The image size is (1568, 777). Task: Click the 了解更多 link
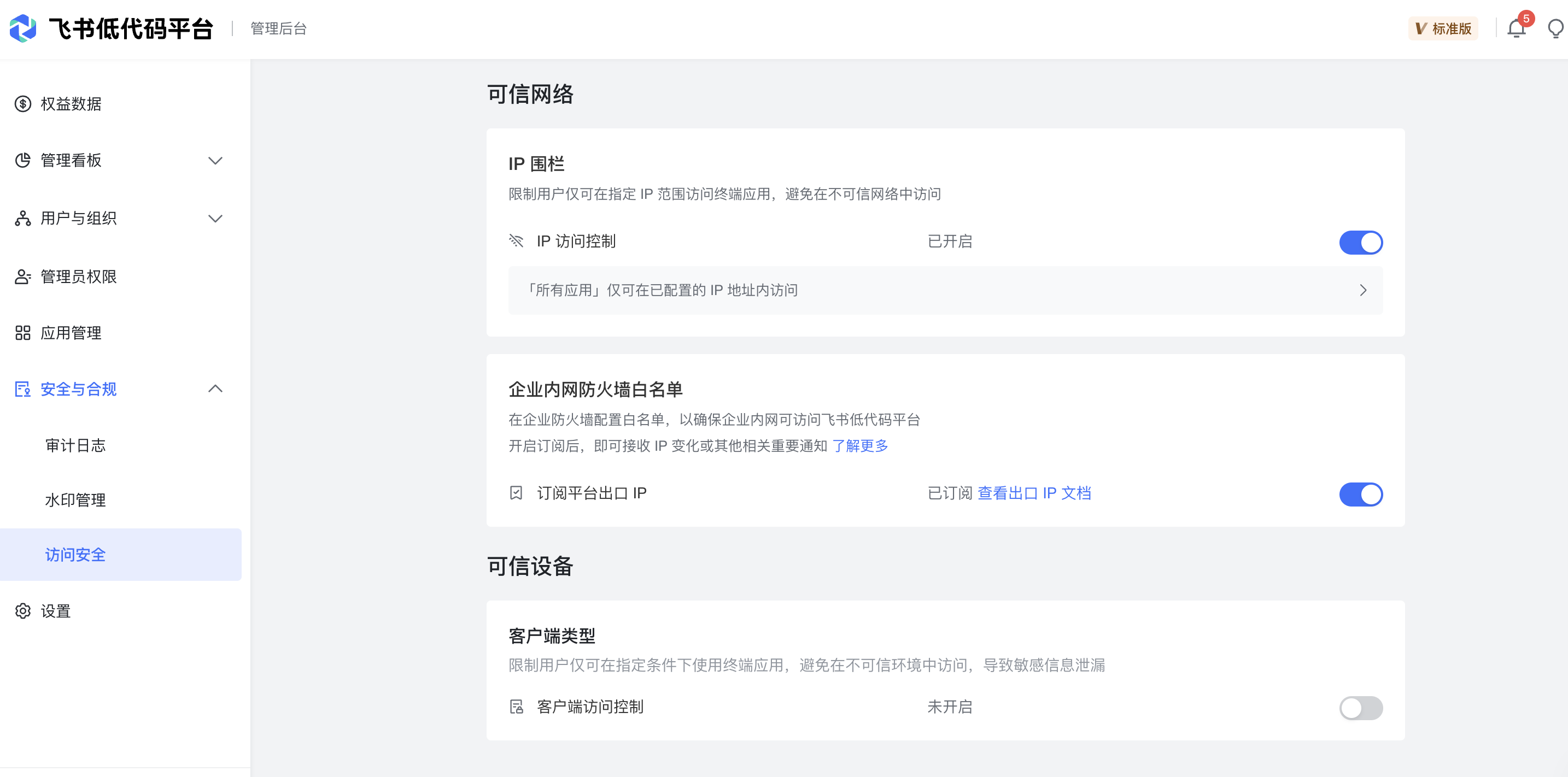(859, 445)
